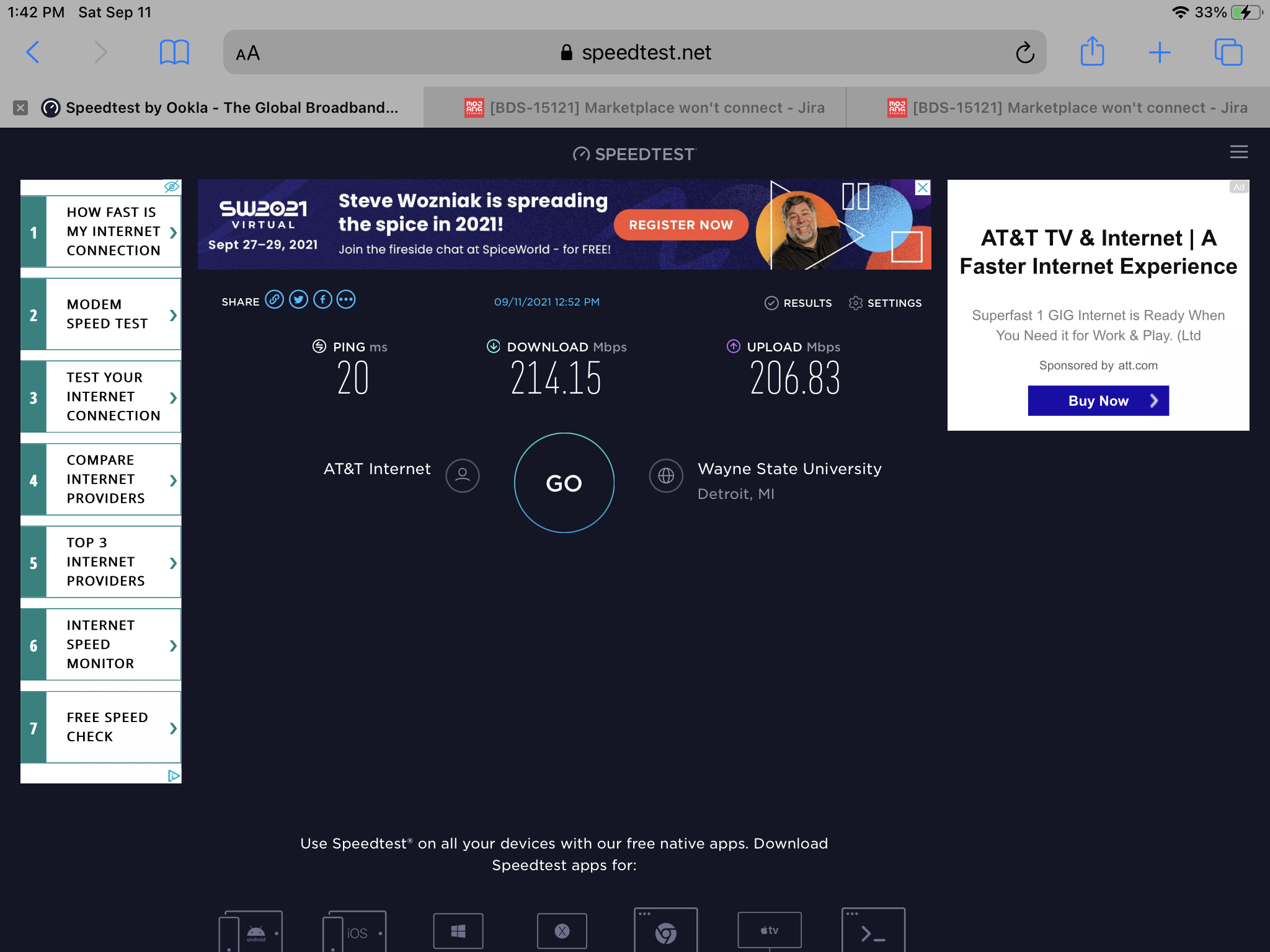Reload the speedtest.net page

tap(1024, 53)
